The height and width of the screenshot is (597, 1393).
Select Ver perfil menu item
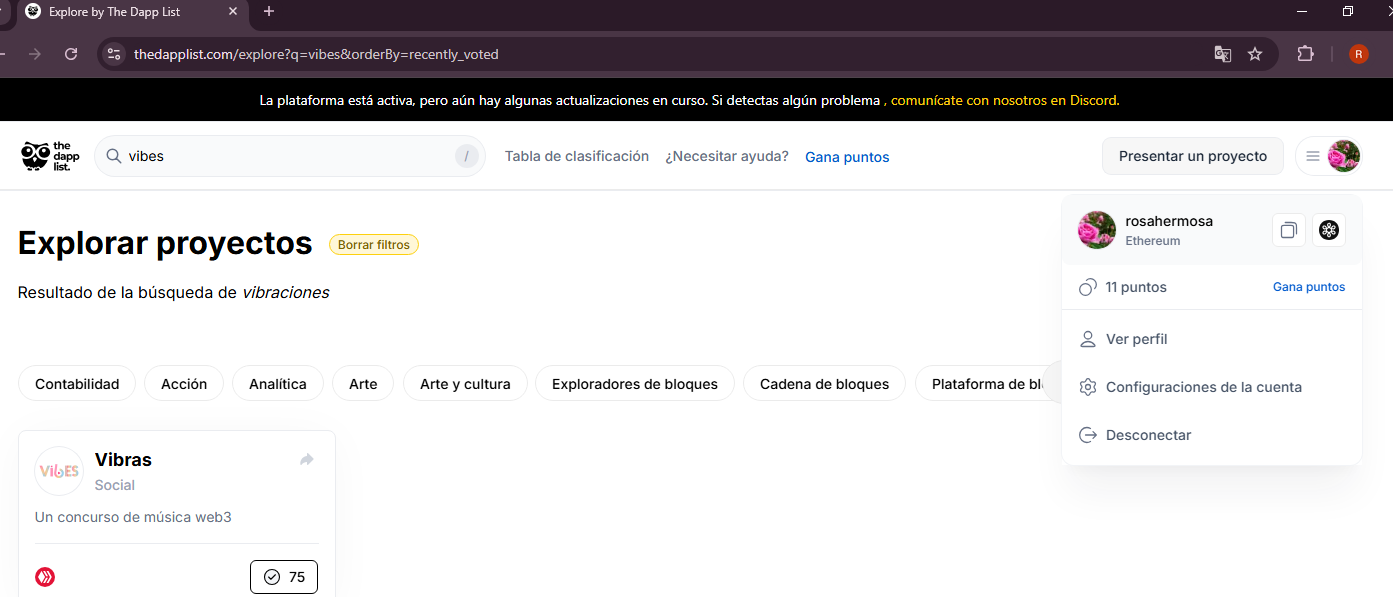click(1212, 339)
